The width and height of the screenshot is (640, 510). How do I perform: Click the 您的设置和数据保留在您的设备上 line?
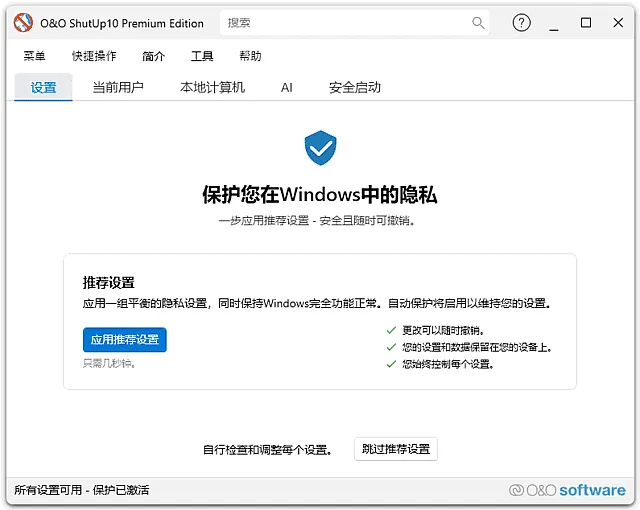coord(477,347)
